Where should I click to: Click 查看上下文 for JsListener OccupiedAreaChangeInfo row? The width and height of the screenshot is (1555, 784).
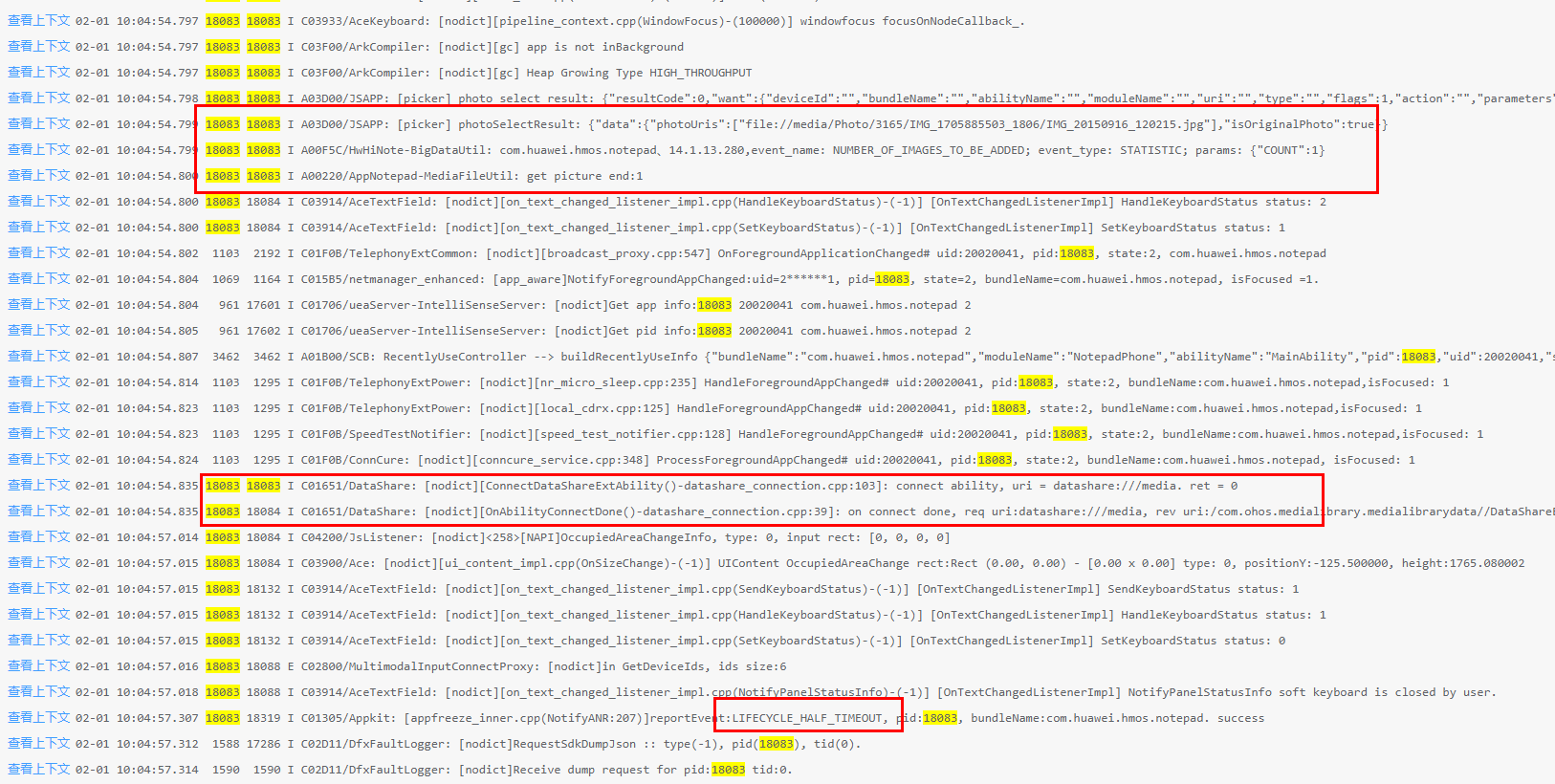(x=38, y=536)
